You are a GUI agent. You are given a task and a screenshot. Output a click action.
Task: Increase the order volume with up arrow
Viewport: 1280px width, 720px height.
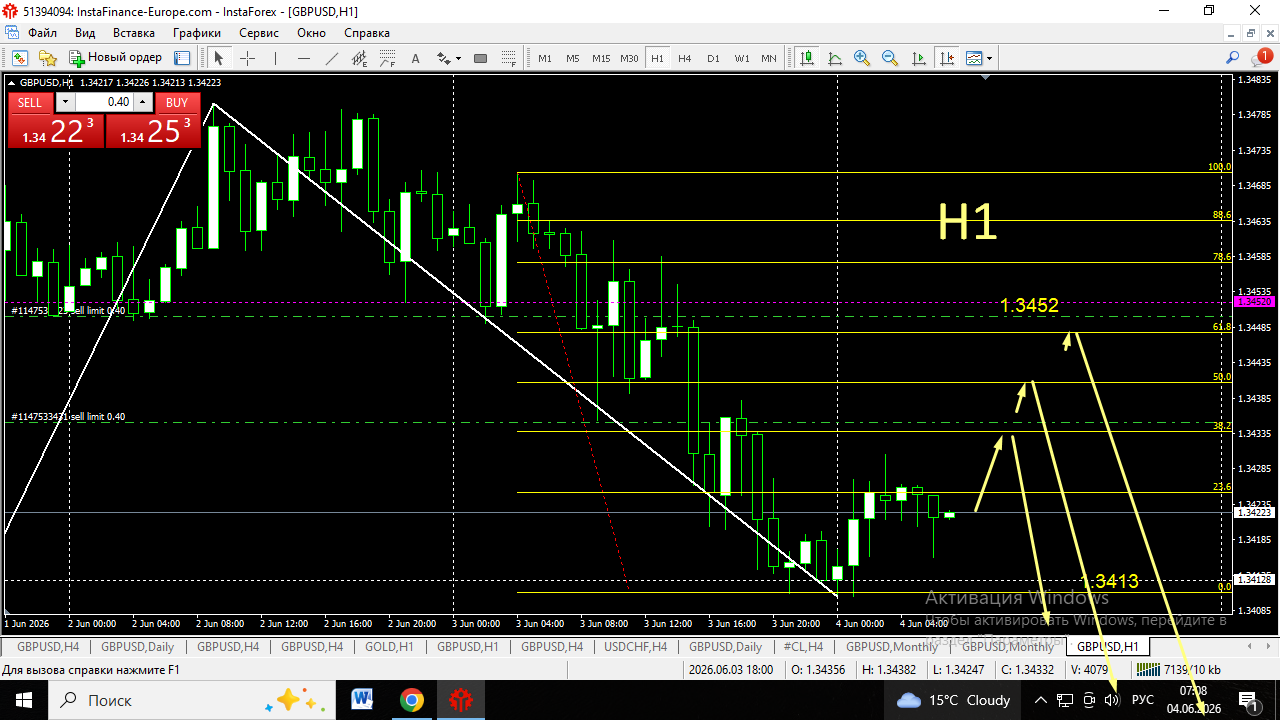(x=143, y=102)
